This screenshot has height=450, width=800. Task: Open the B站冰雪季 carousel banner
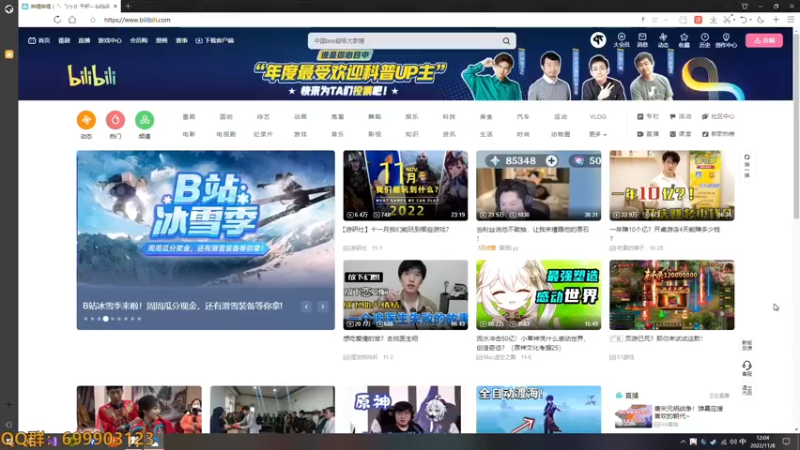[206, 240]
